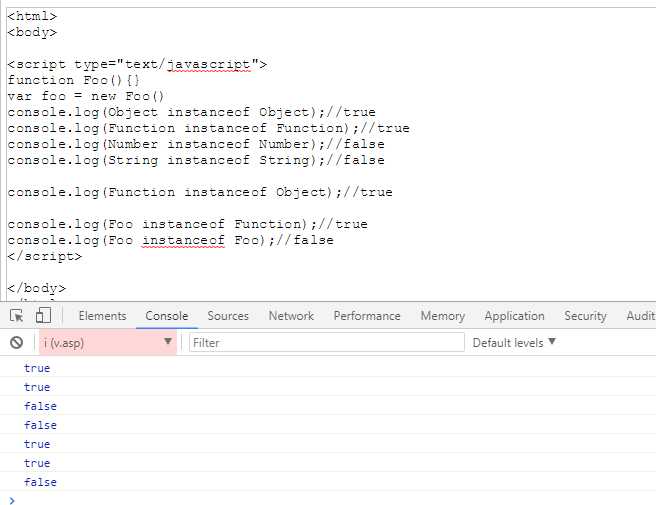The height and width of the screenshot is (505, 656).
Task: Select the second 'false' console output line
Action: [x=40, y=425]
